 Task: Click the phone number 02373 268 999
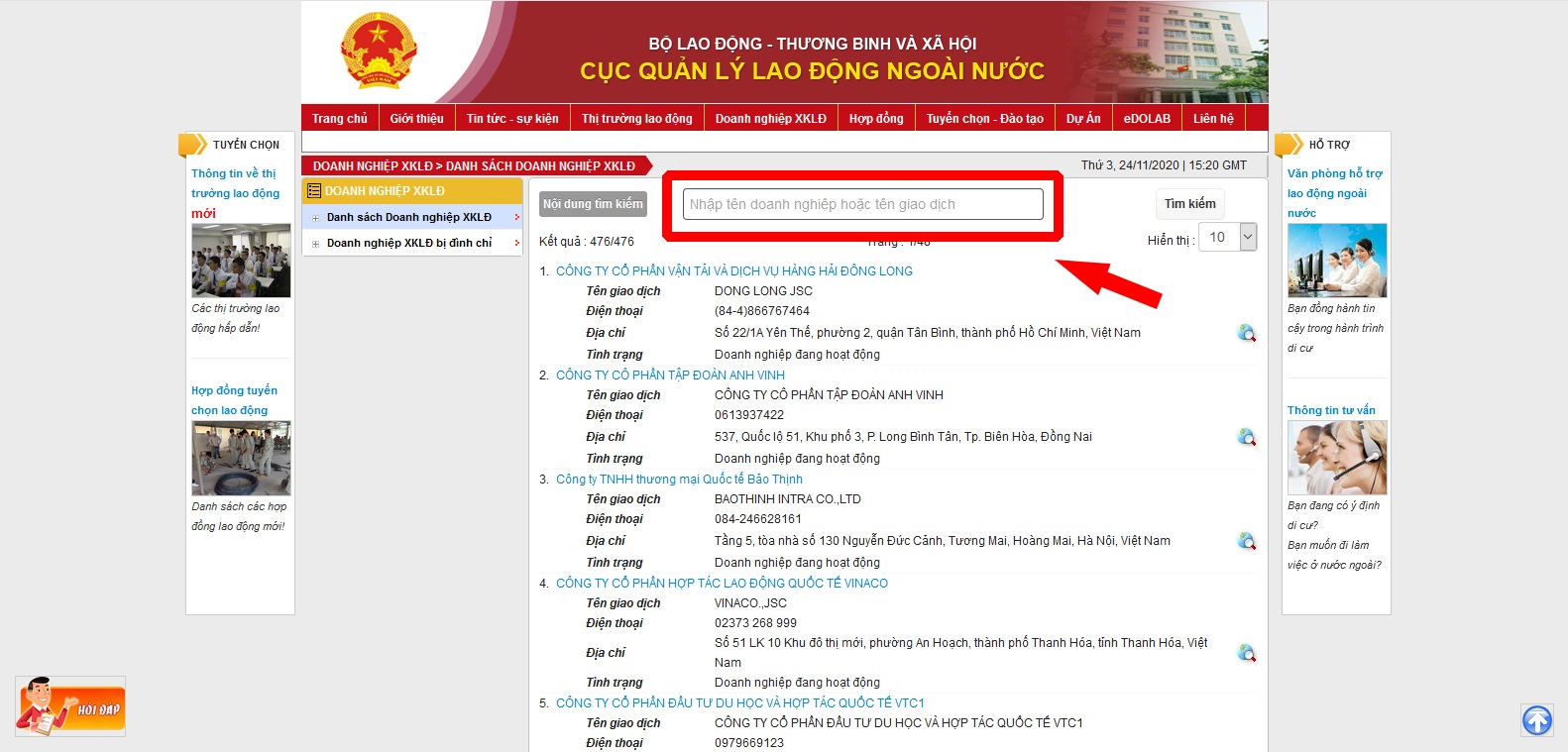tap(755, 623)
